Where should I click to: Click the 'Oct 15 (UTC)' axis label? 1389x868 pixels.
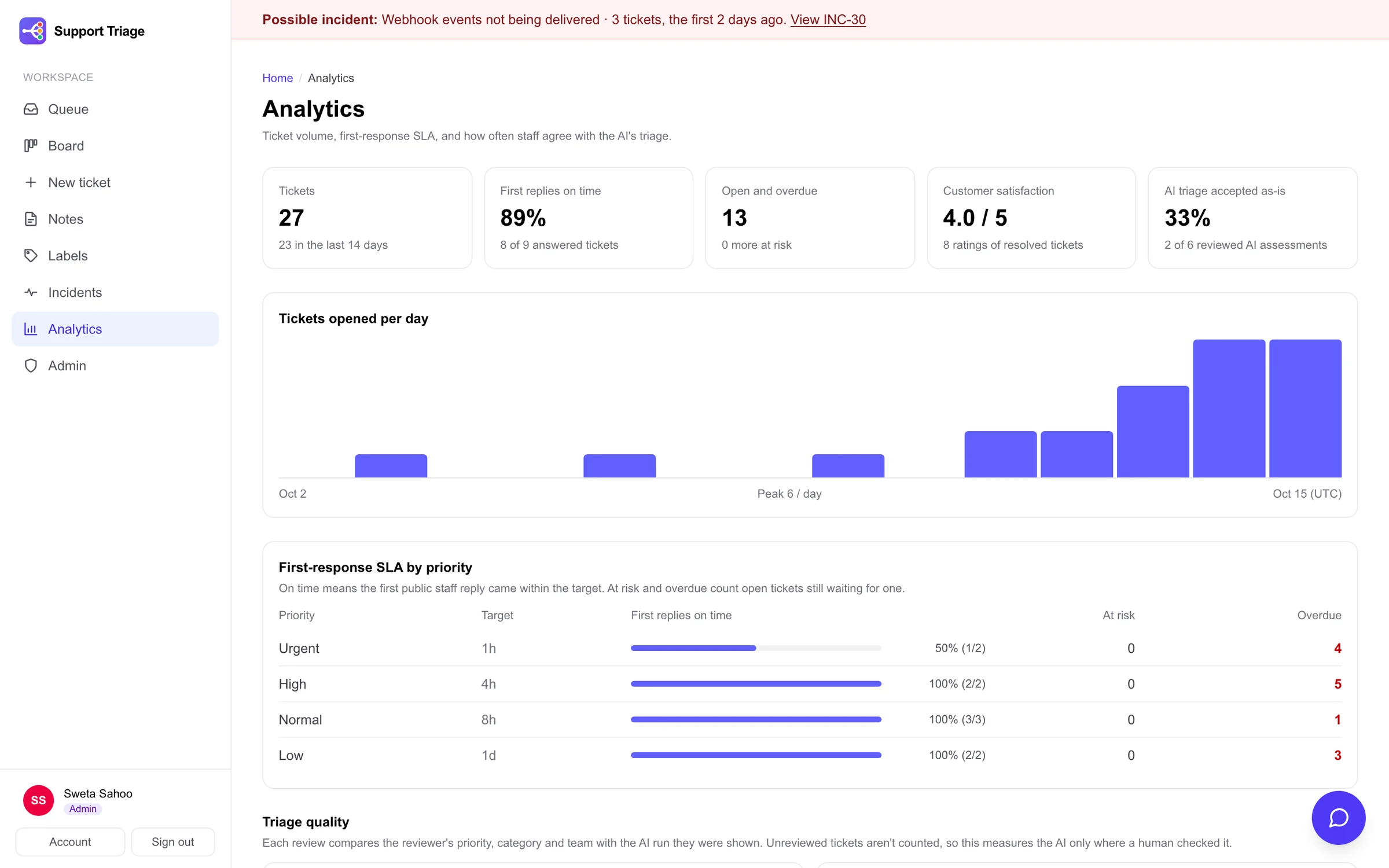point(1307,494)
